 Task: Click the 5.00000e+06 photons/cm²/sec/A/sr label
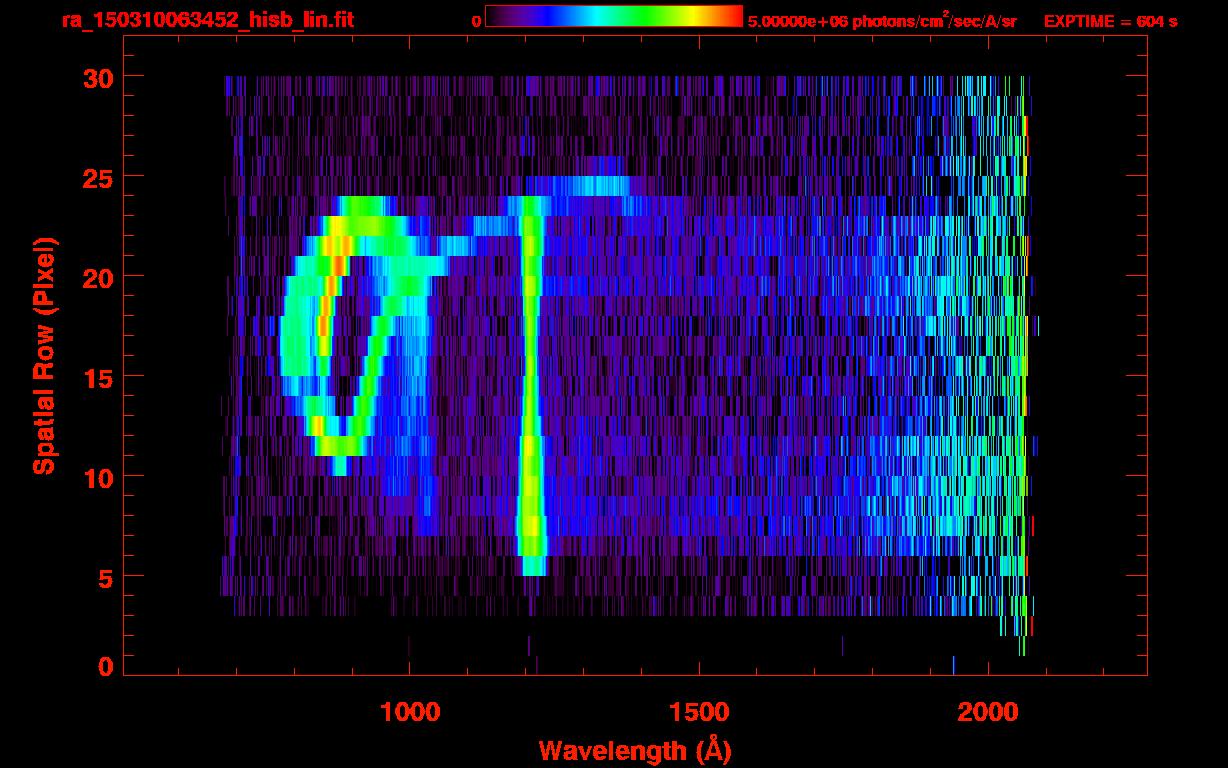click(x=882, y=19)
